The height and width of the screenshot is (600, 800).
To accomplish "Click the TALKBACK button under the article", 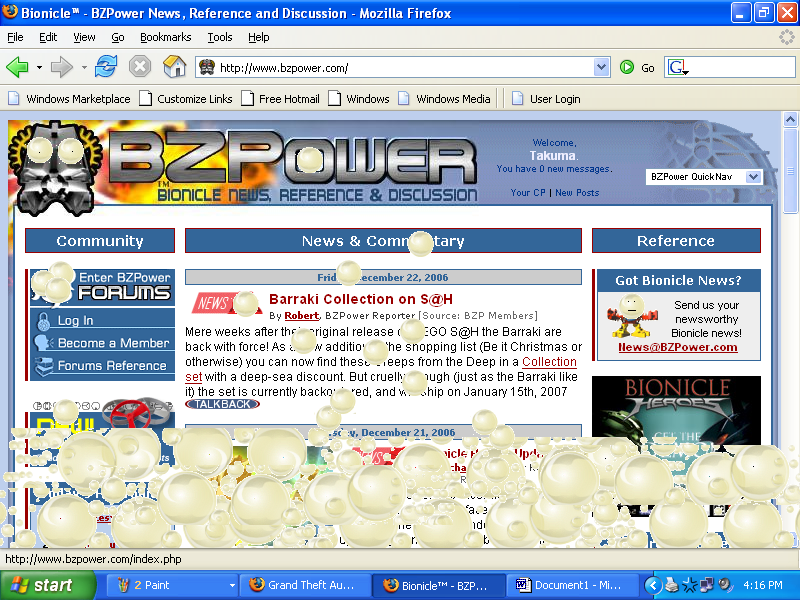I will pos(223,404).
